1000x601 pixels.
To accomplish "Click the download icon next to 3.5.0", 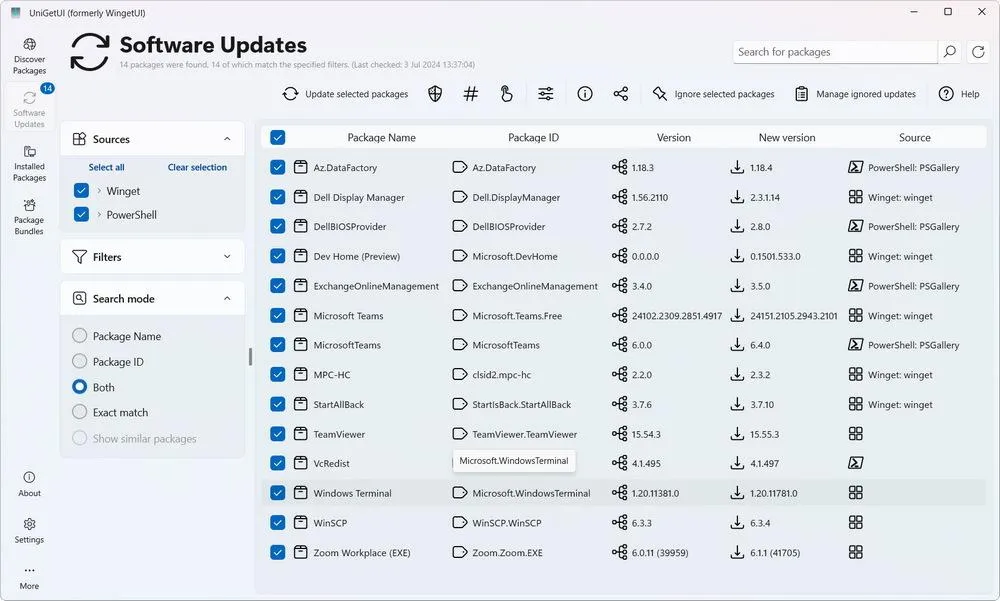I will pos(737,285).
